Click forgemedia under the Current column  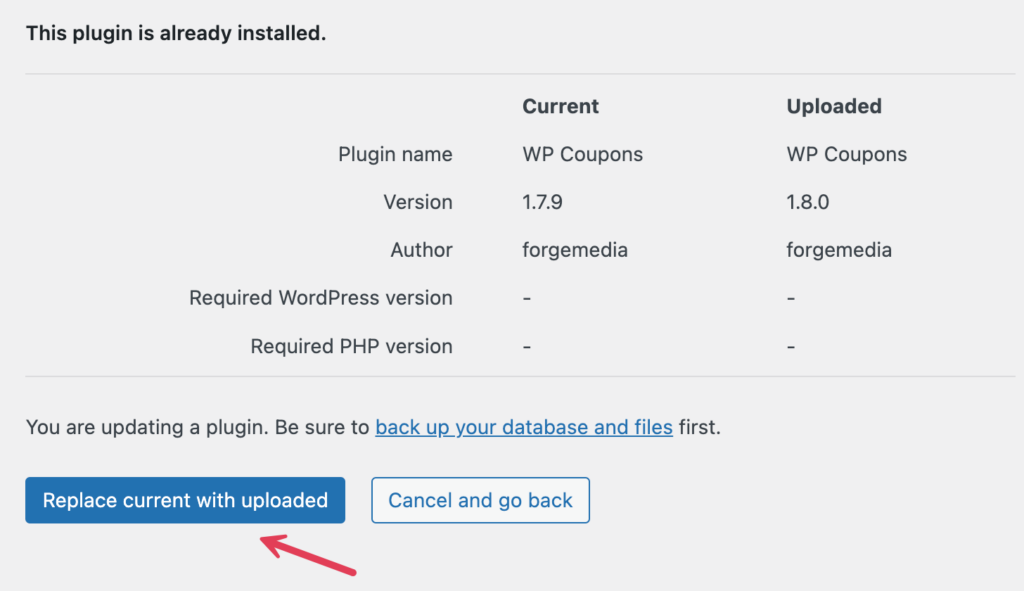[575, 250]
